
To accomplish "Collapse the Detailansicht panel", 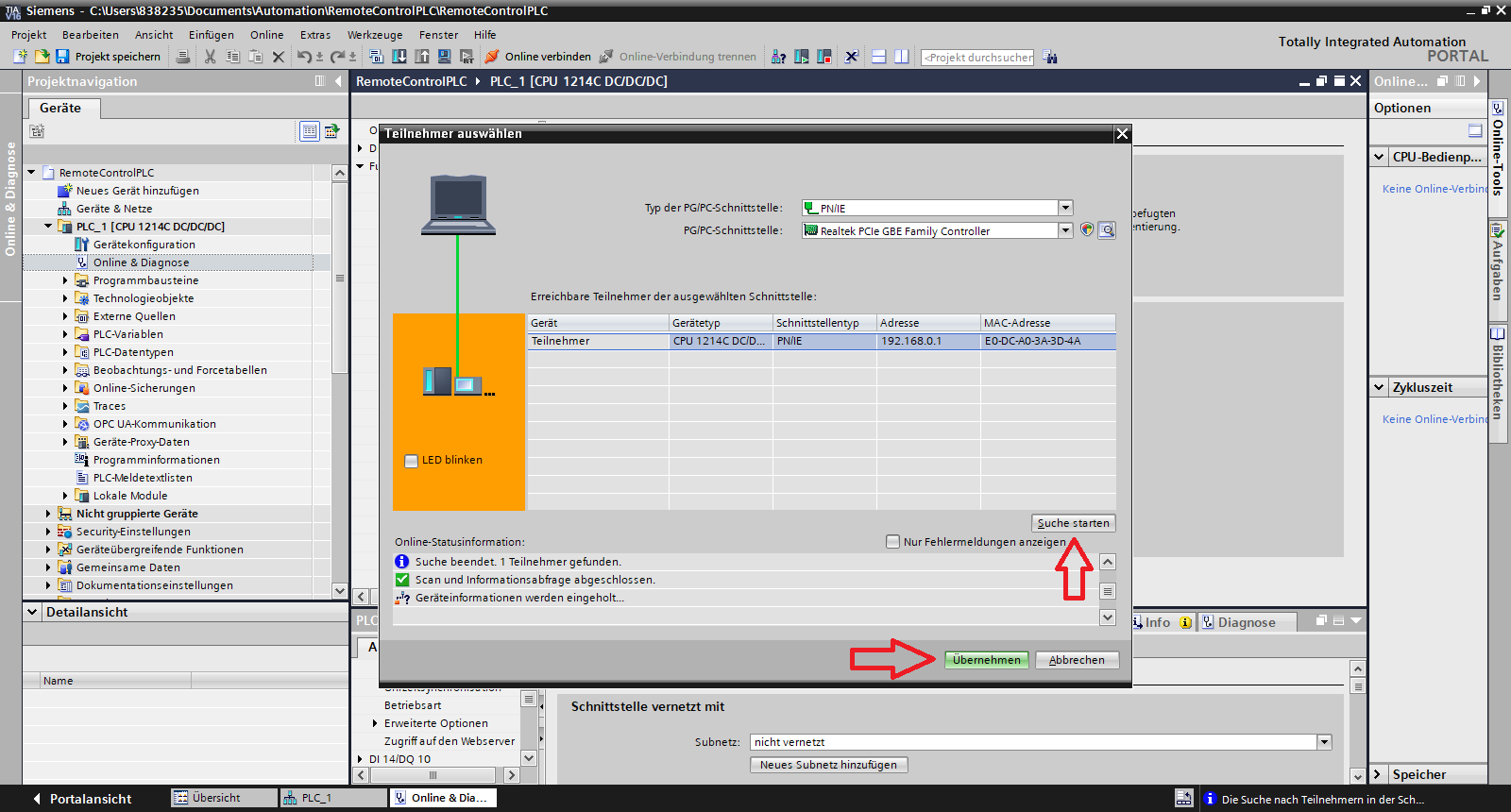I will tap(33, 612).
